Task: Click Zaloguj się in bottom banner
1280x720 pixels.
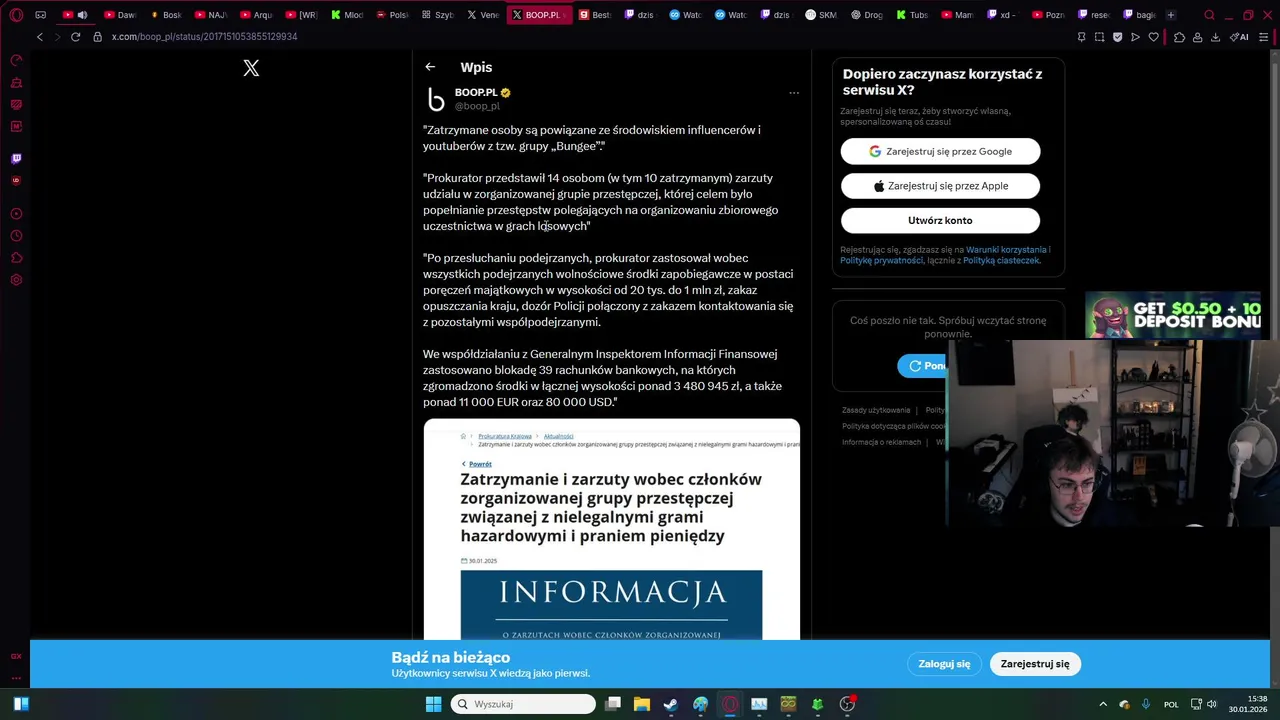Action: pos(944,664)
